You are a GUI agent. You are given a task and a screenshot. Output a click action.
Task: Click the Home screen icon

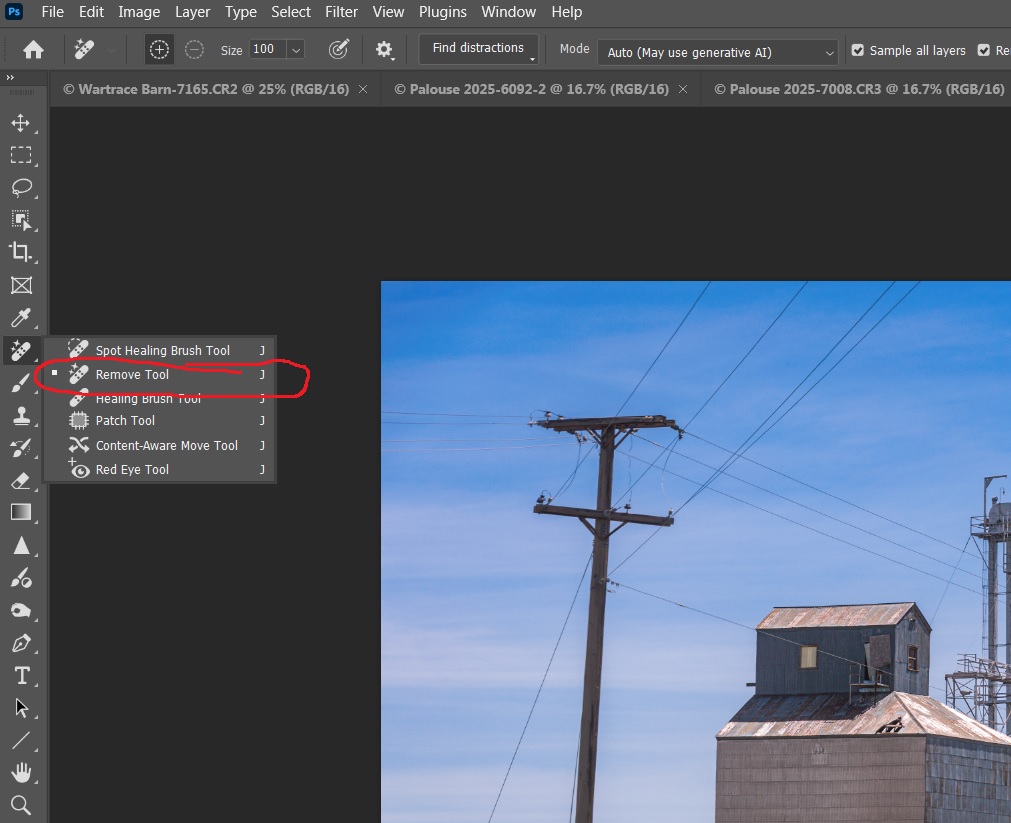34,50
